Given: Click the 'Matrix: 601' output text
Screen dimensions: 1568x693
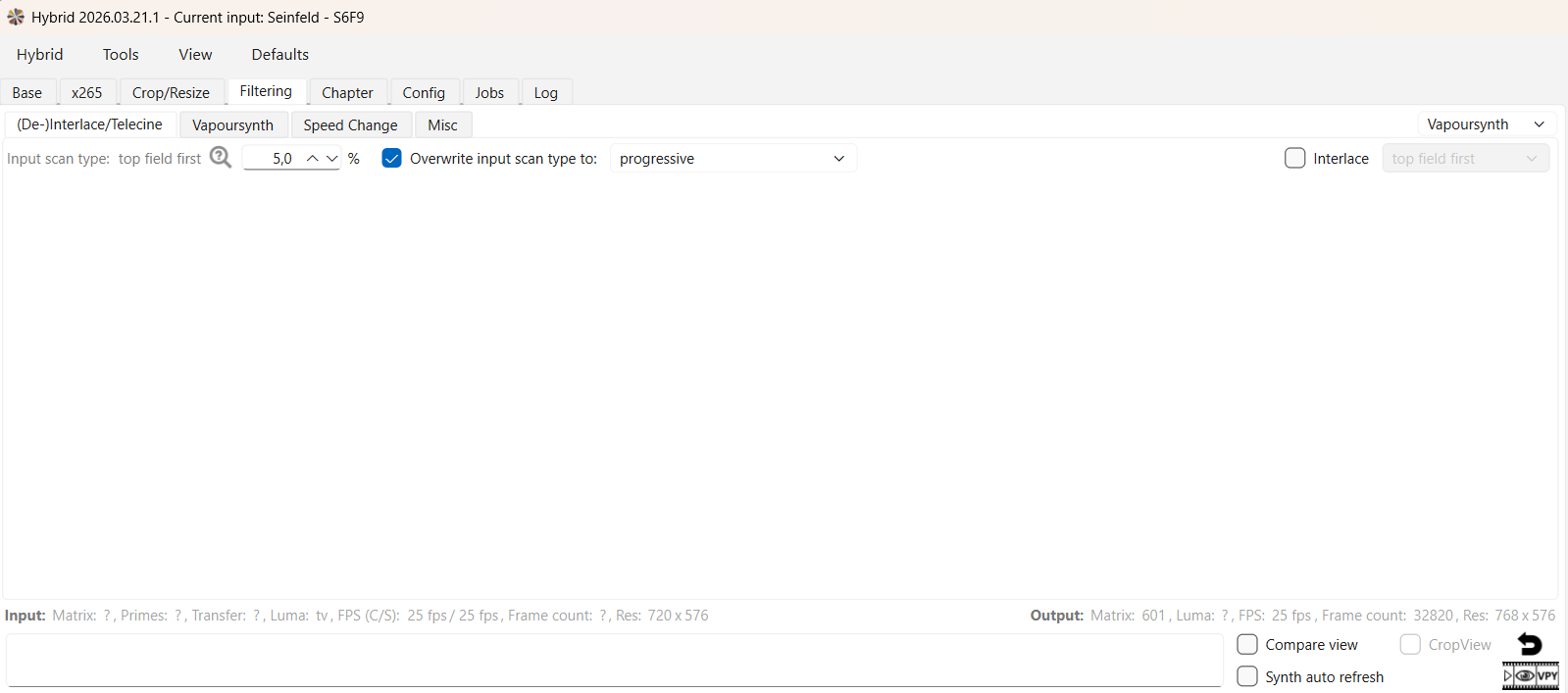Looking at the screenshot, I should coord(1128,616).
